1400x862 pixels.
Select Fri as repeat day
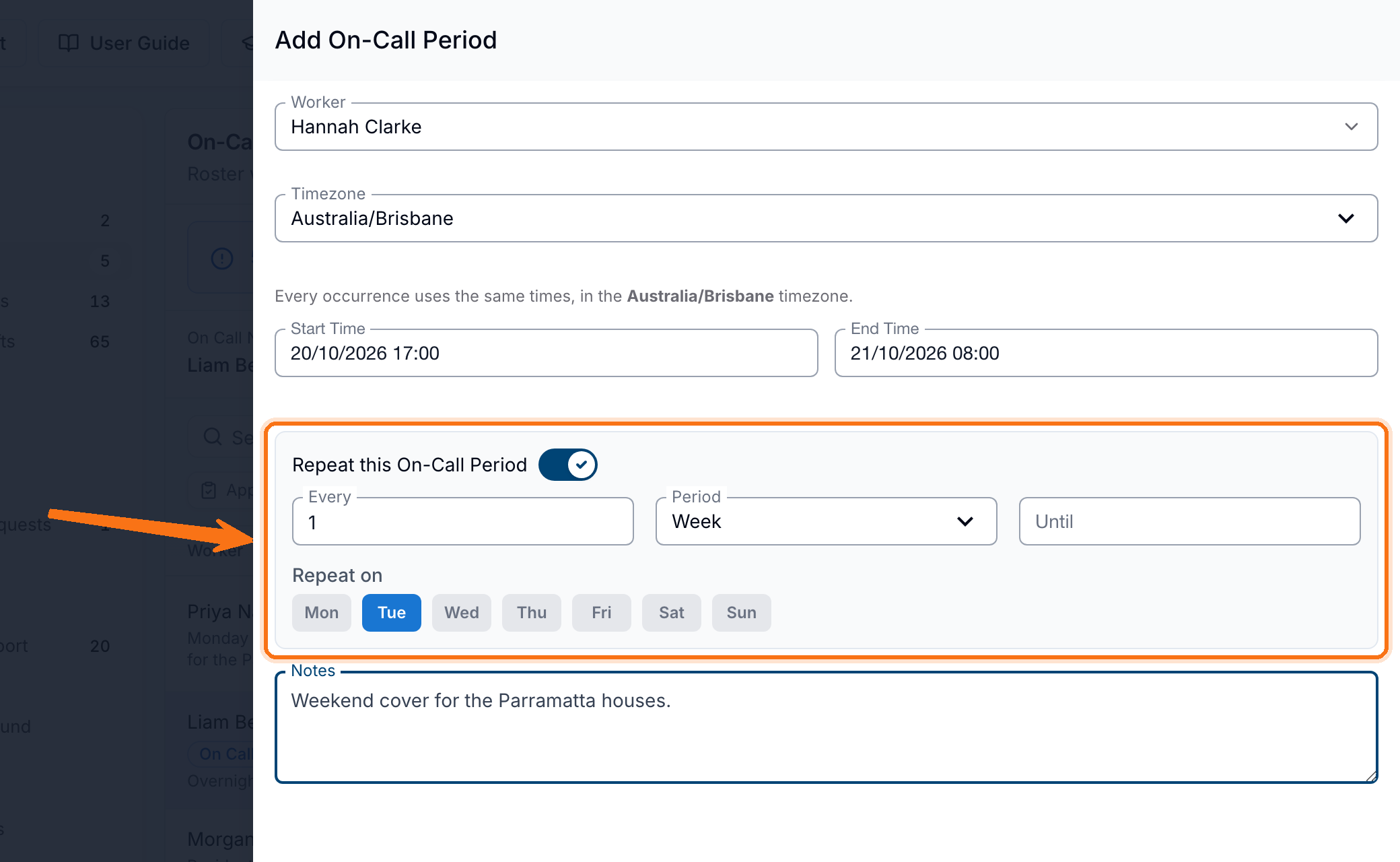(602, 613)
